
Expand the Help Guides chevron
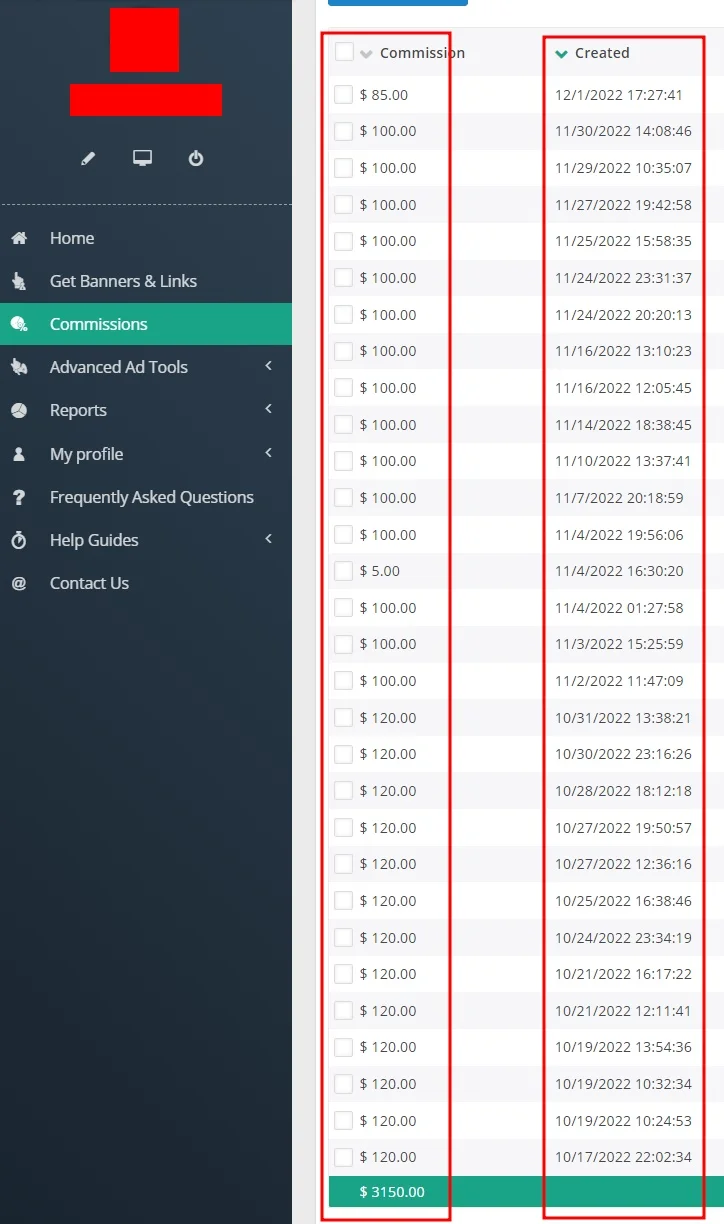268,540
